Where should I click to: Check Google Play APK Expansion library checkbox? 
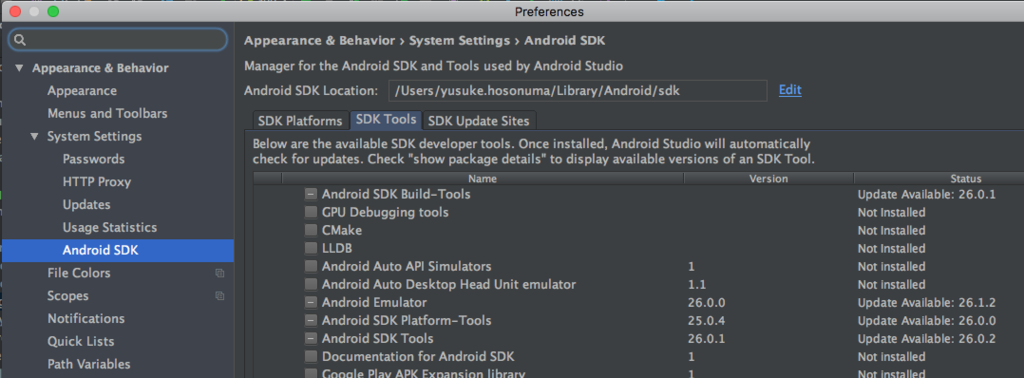[311, 374]
